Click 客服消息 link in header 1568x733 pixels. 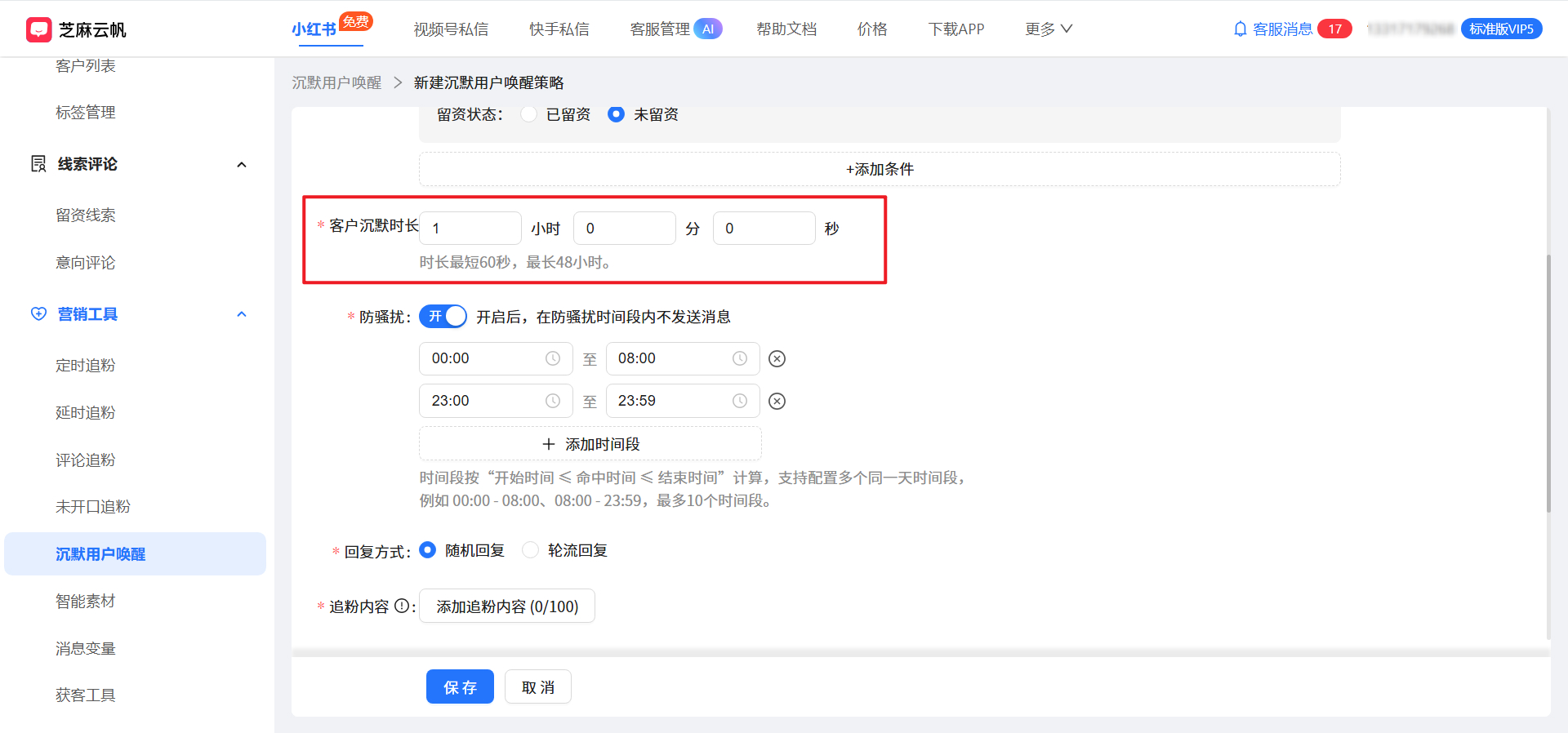pos(1282,29)
